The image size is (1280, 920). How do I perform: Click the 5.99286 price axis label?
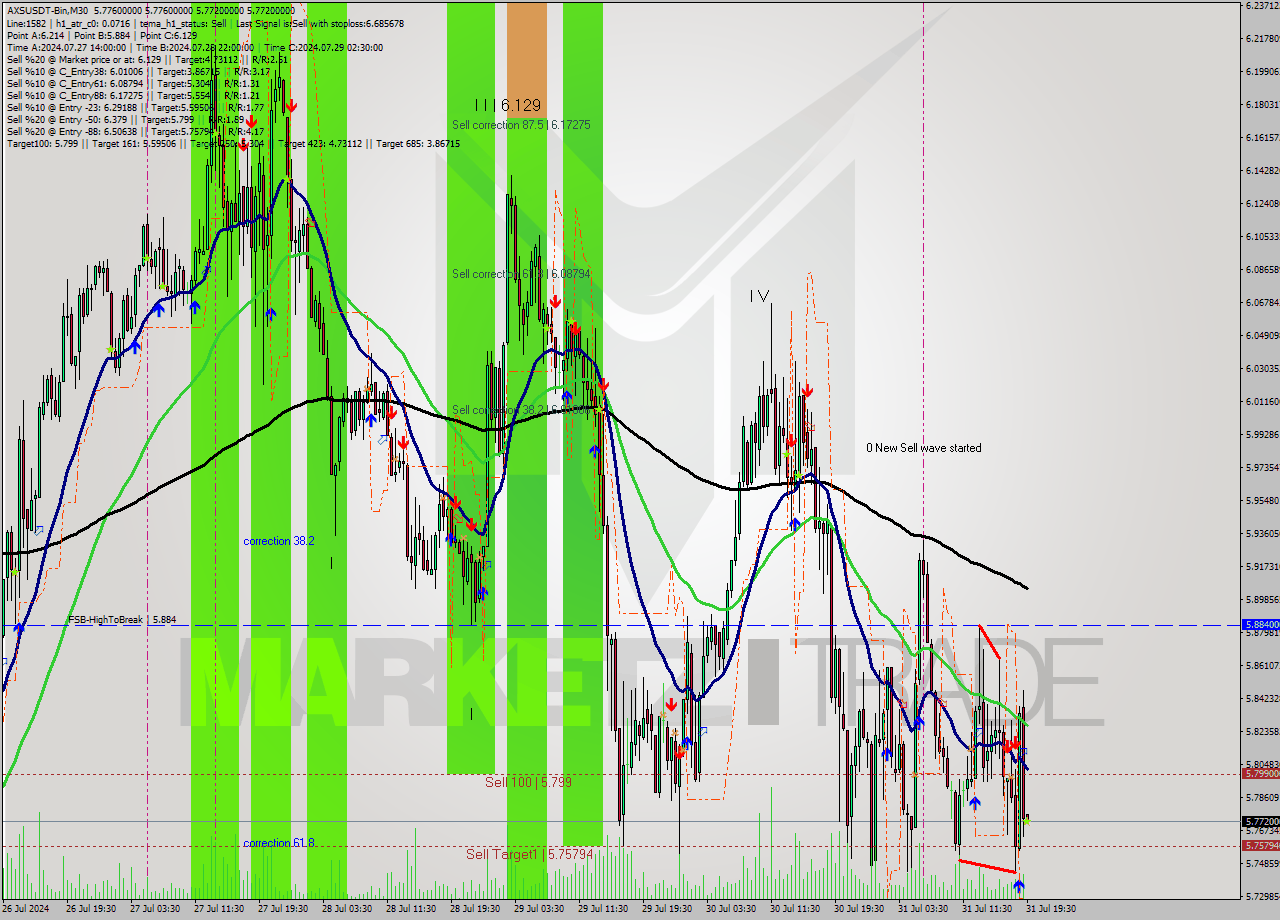click(1262, 434)
